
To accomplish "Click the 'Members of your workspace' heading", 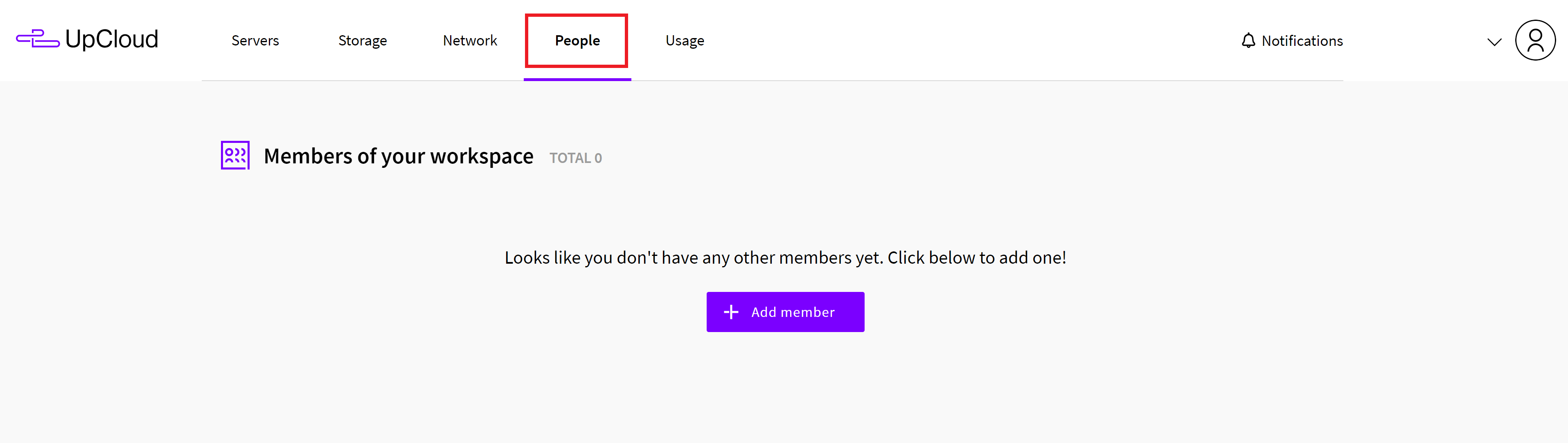I will [398, 156].
